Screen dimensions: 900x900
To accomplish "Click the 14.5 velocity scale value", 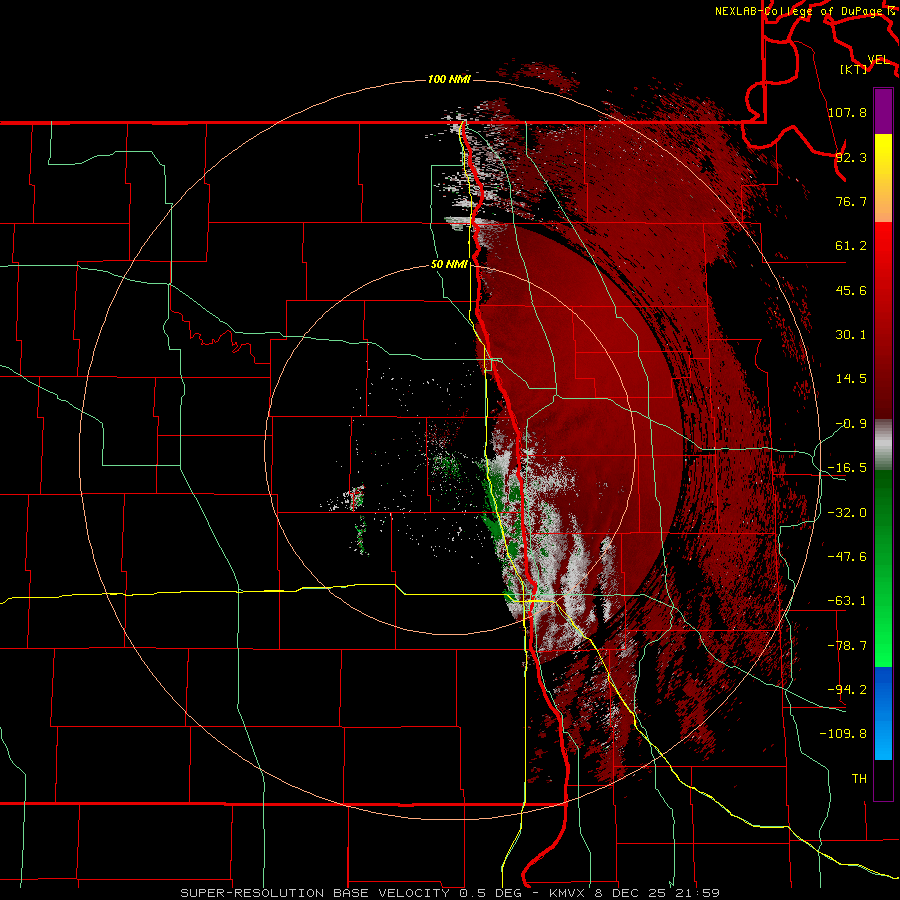I will click(x=851, y=379).
